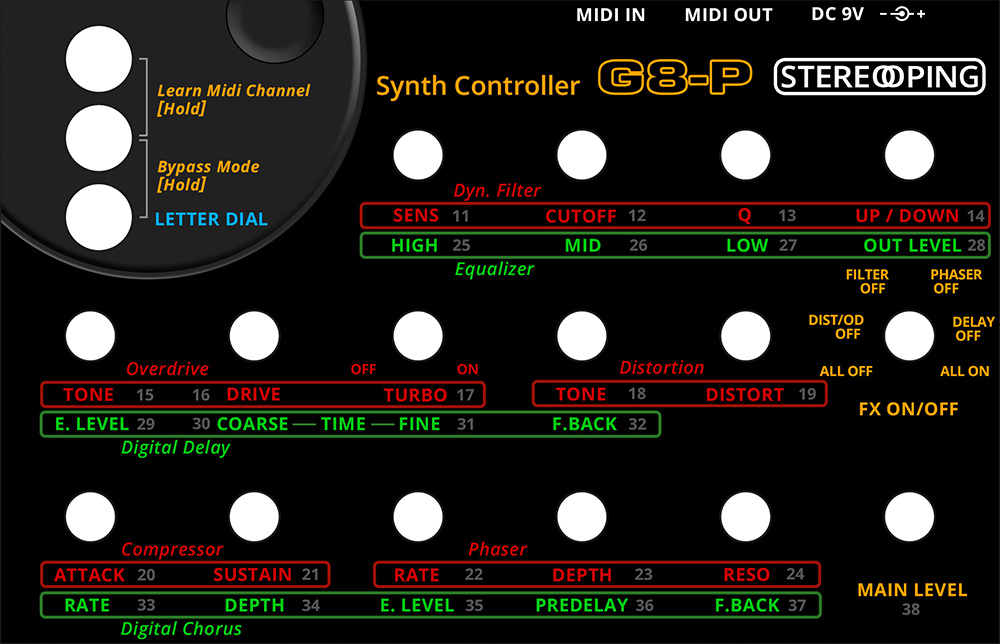Click the TURBO 17 label

(429, 395)
